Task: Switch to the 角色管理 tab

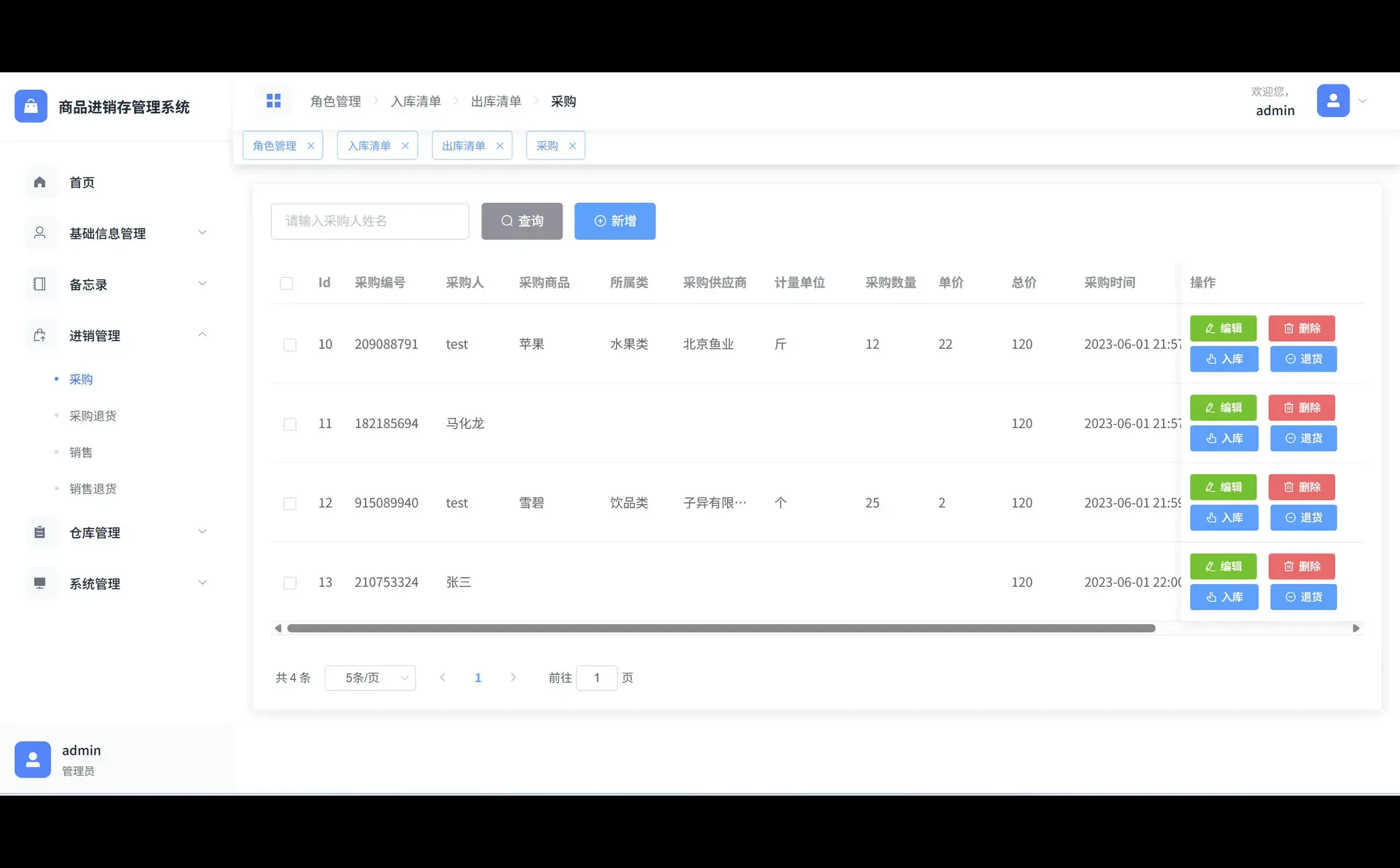Action: point(275,145)
